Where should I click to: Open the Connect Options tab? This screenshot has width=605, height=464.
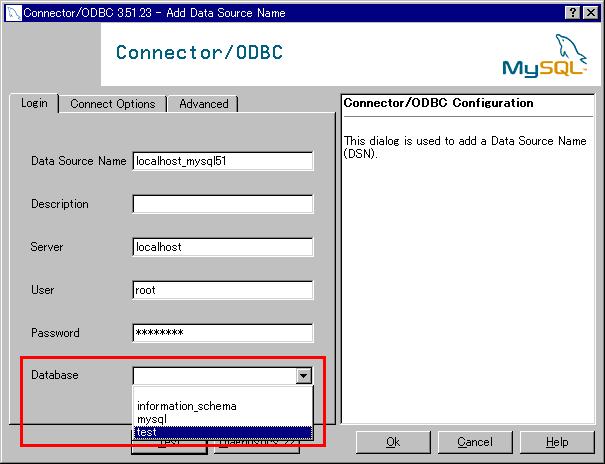click(113, 104)
